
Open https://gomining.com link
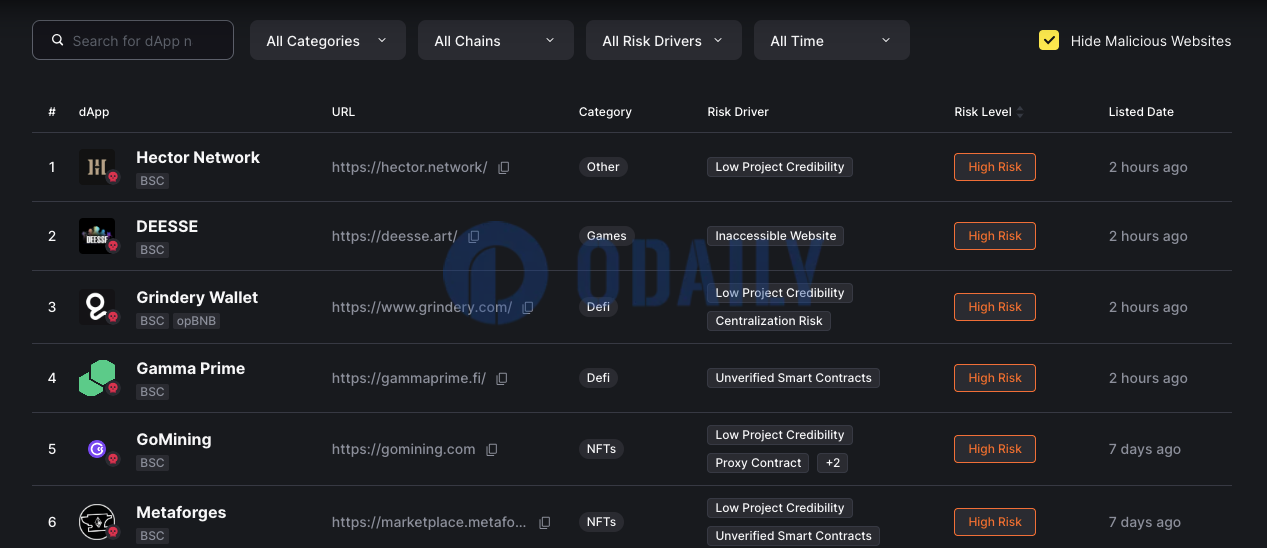(404, 449)
